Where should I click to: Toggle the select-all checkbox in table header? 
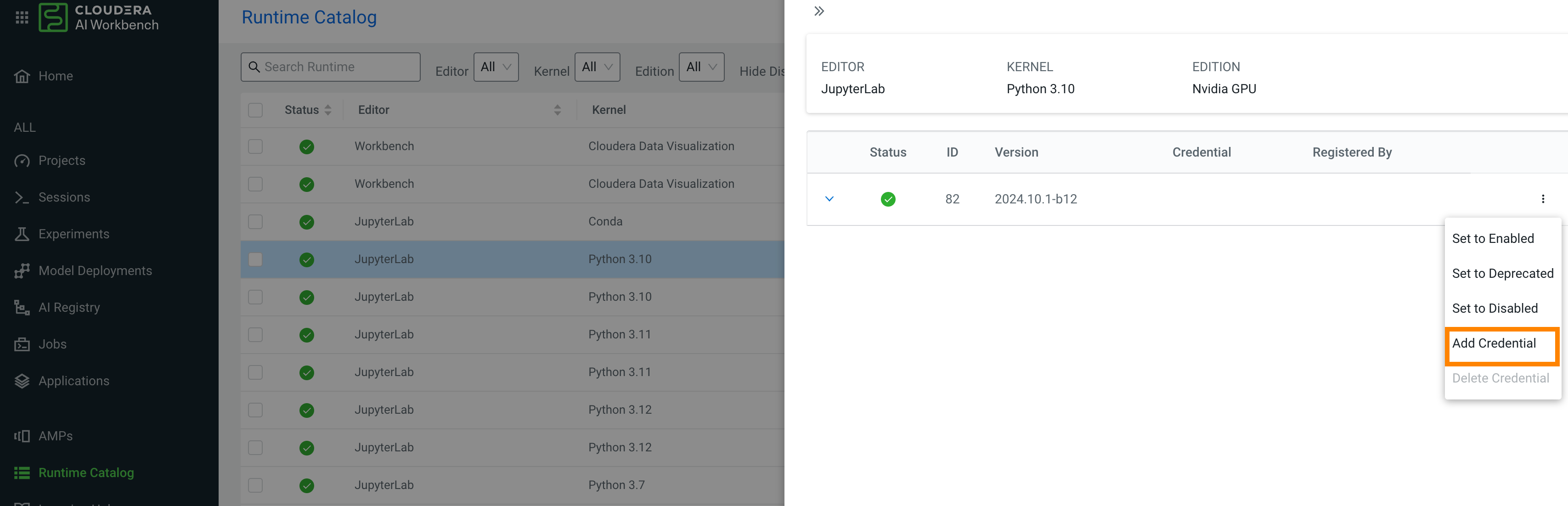(255, 110)
